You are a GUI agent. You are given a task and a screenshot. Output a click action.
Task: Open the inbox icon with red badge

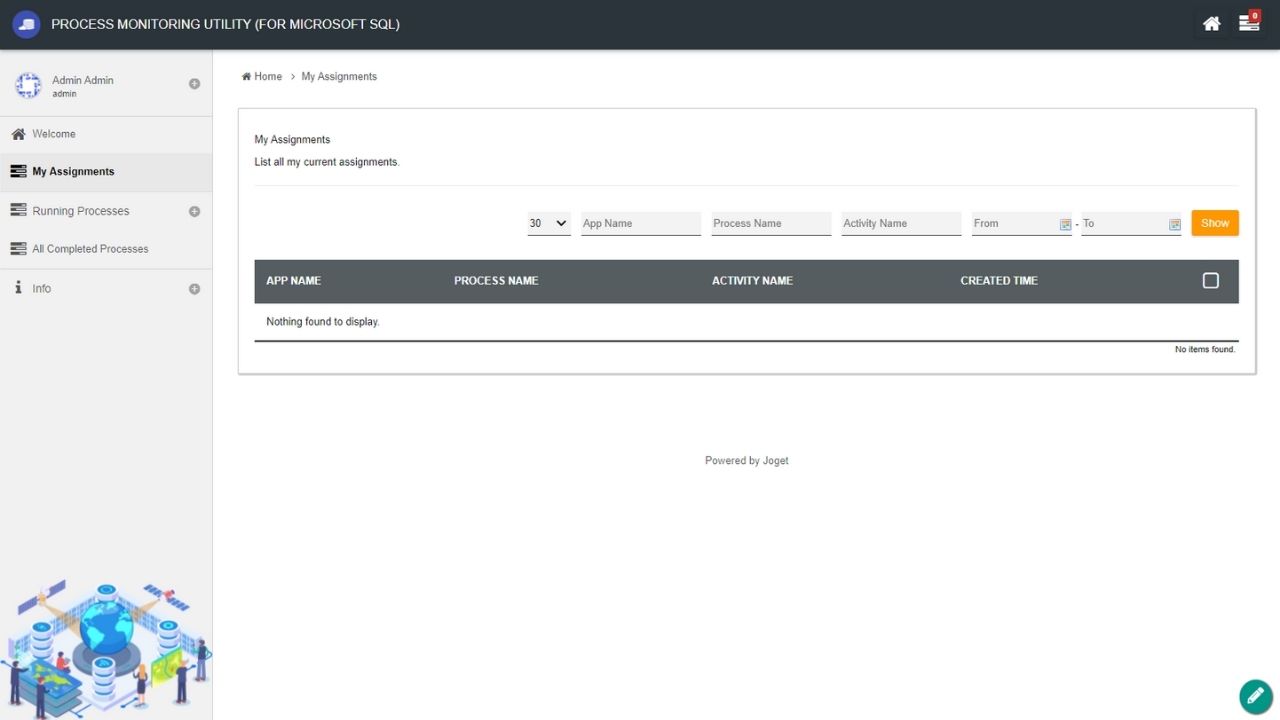(x=1249, y=23)
